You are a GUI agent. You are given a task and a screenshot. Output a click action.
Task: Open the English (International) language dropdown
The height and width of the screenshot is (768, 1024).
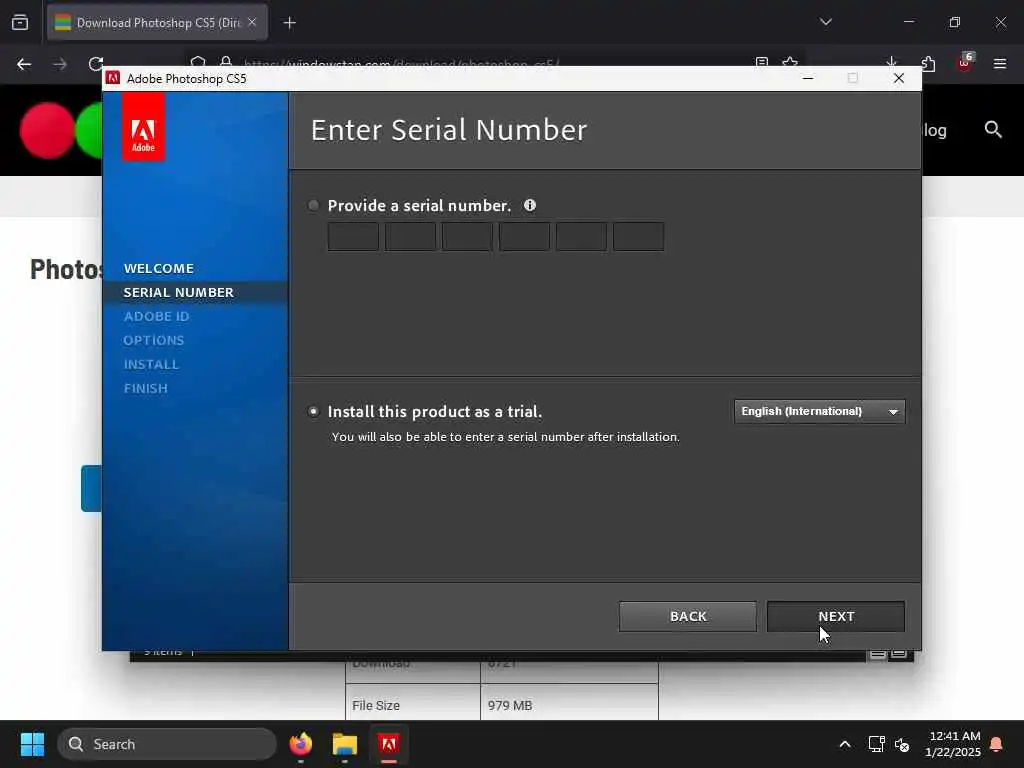[820, 411]
